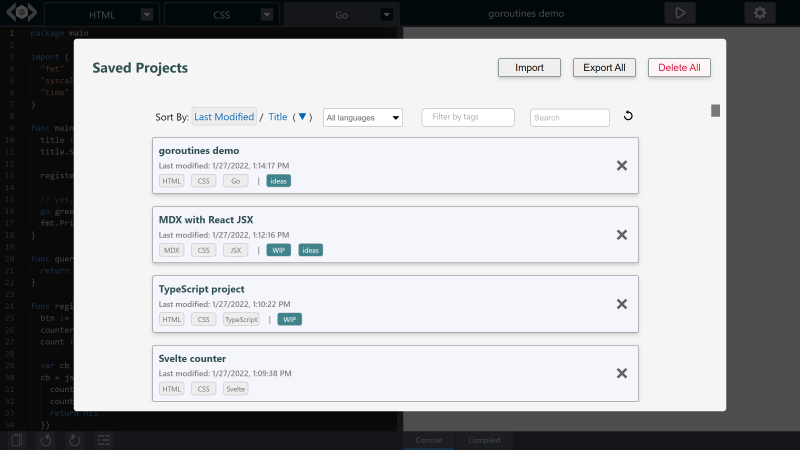Click the X on Svelte counter
The height and width of the screenshot is (450, 800).
(621, 373)
